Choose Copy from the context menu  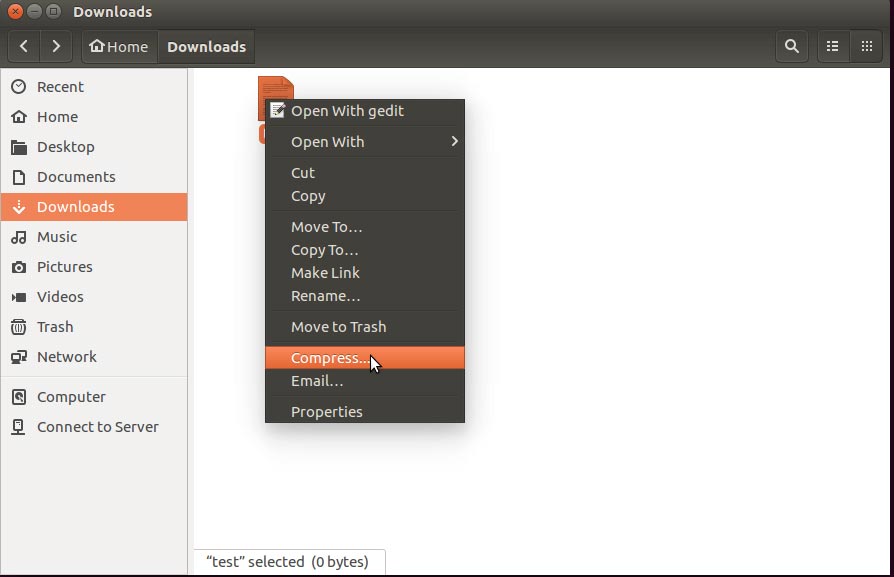[x=365, y=196]
